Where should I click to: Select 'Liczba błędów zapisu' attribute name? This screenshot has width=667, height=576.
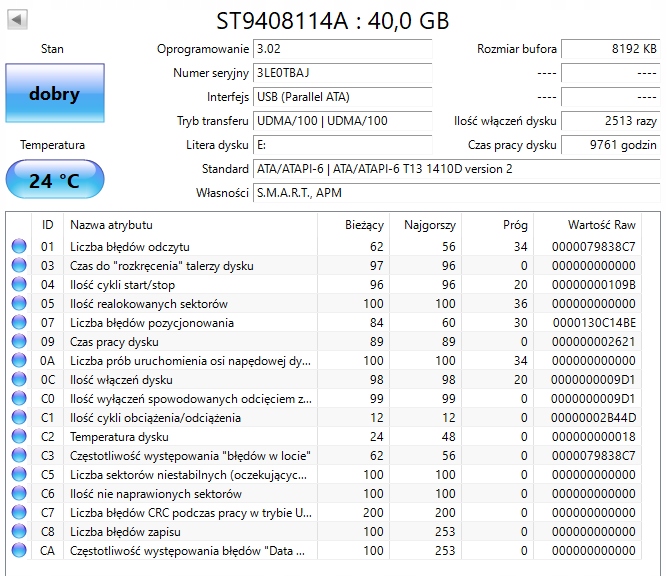[x=125, y=532]
